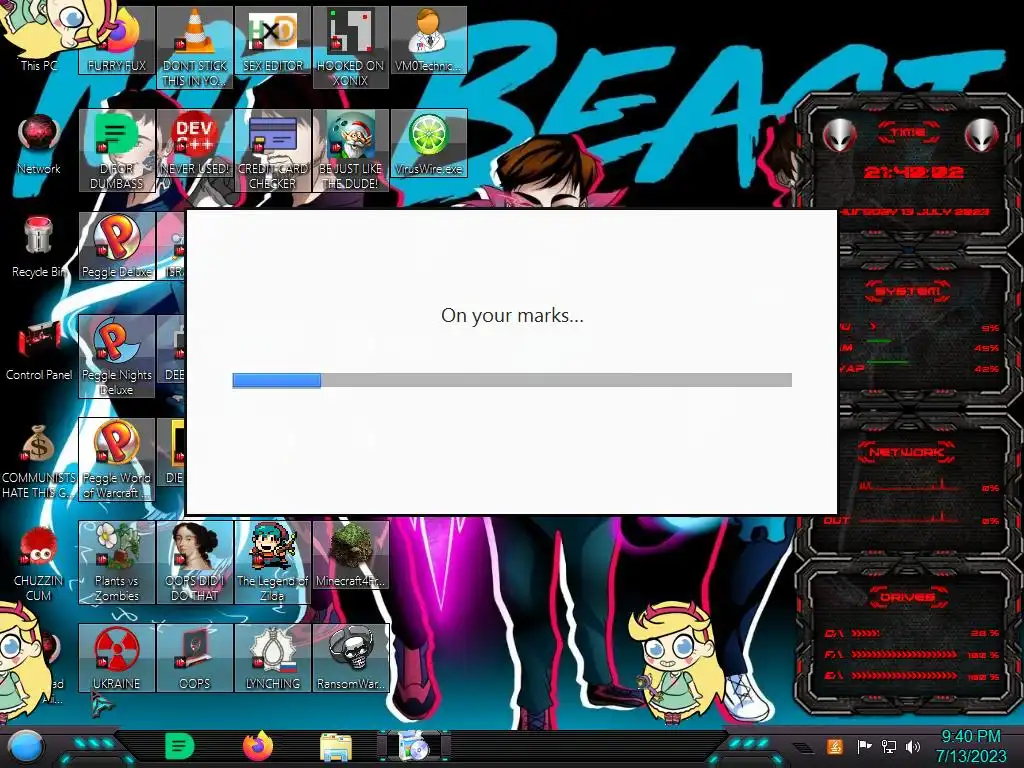Select the FURRY FUX Firefox shortcut
Image resolution: width=1024 pixels, height=768 pixels.
(x=117, y=40)
